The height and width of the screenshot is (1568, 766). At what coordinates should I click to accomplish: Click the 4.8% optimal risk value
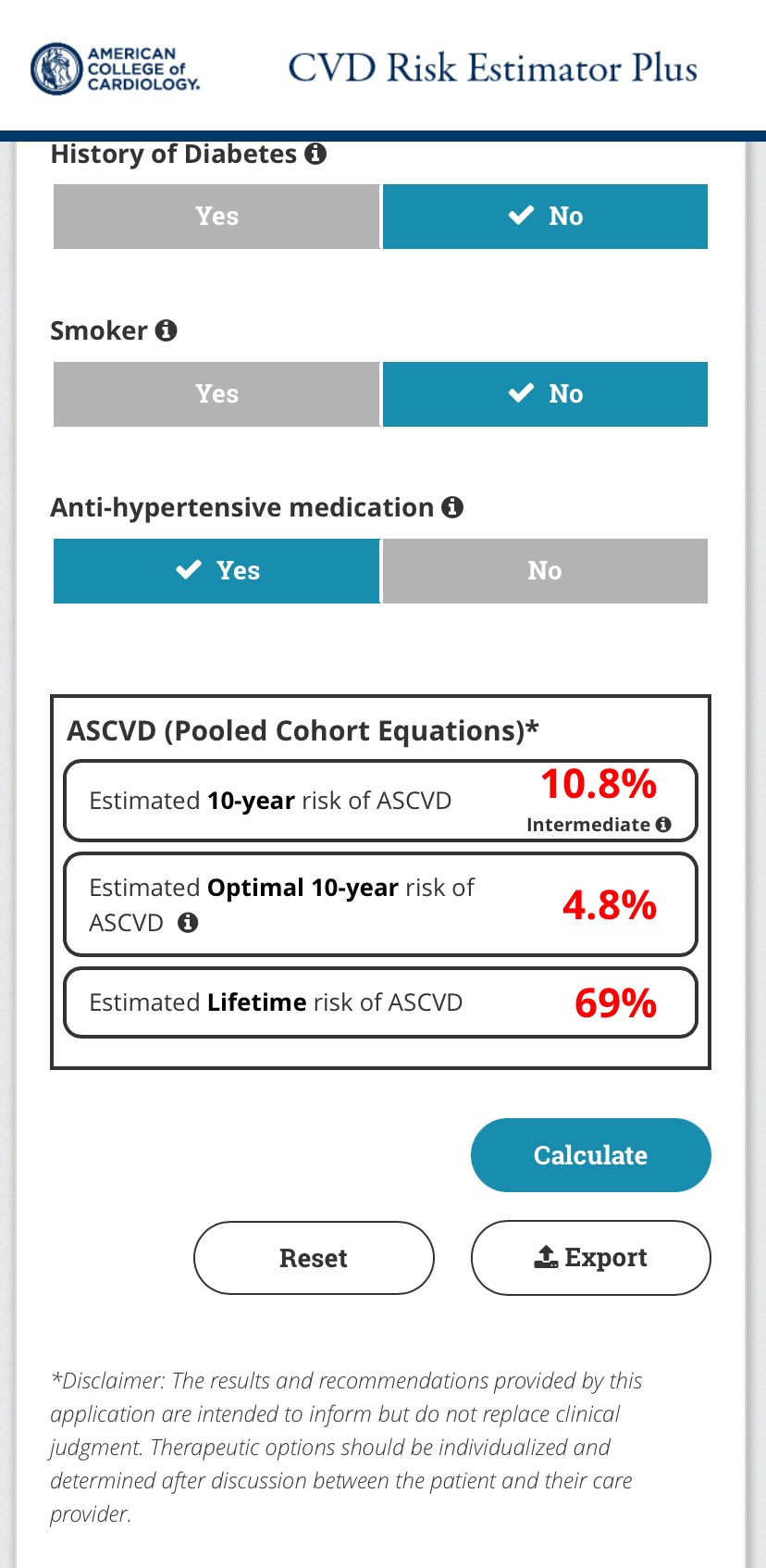(x=610, y=905)
